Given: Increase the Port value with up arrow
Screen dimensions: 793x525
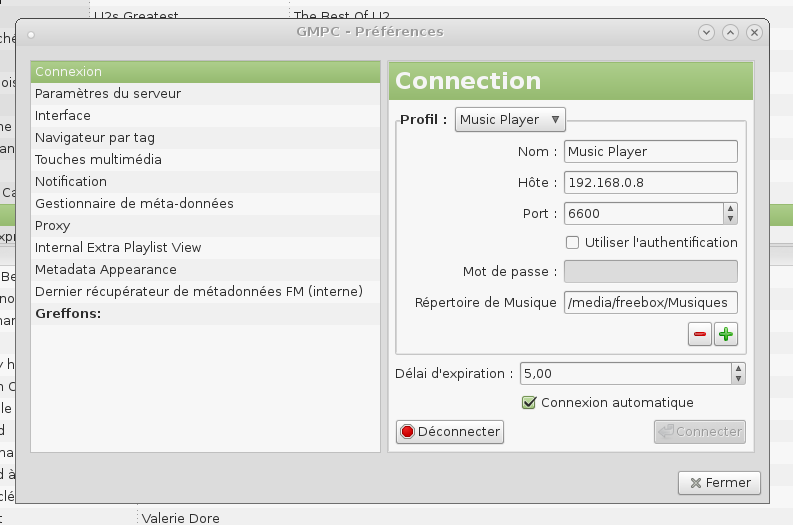Looking at the screenshot, I should (730, 208).
